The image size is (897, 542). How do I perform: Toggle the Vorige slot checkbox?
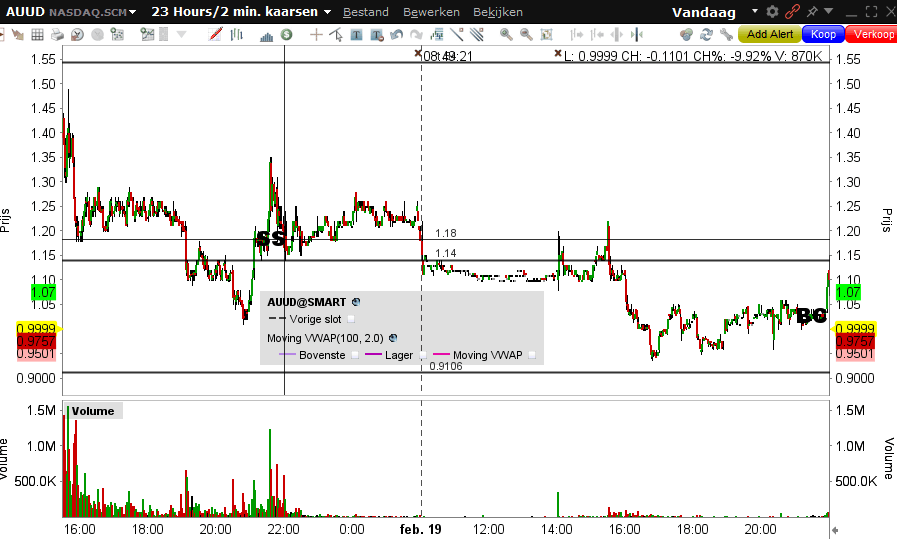click(351, 319)
